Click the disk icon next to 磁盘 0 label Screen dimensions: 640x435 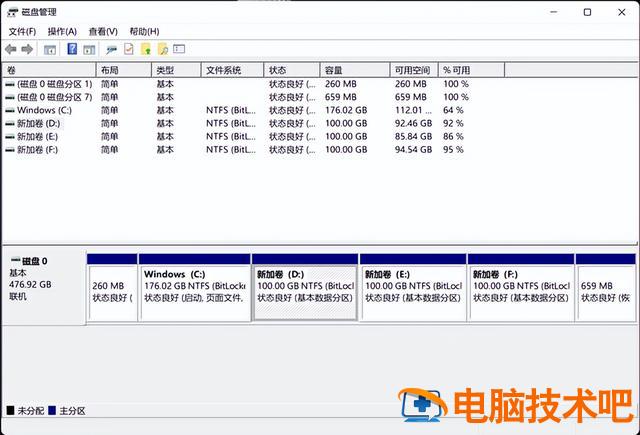pos(16,260)
